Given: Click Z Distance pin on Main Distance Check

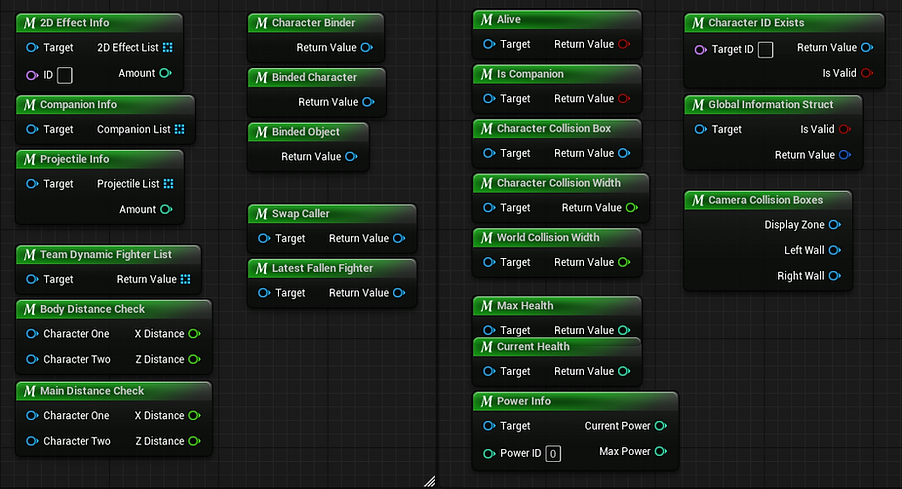Looking at the screenshot, I should (194, 441).
